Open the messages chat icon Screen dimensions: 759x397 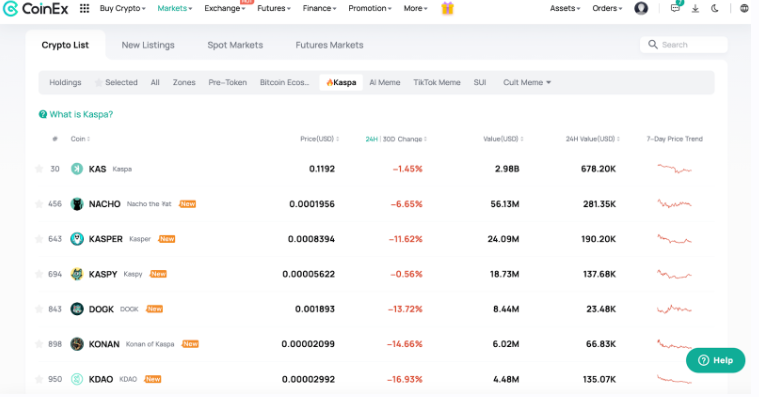coord(675,8)
